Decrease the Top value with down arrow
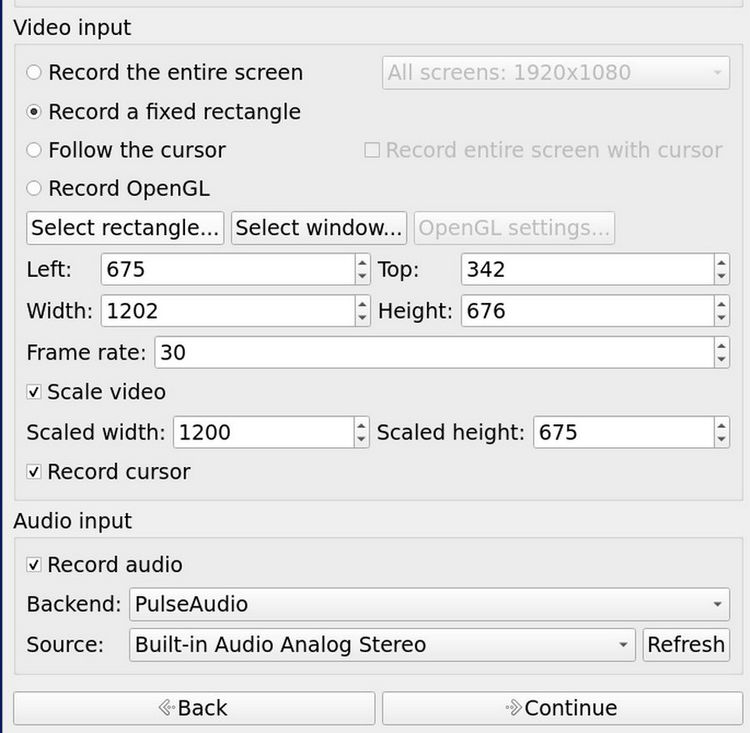Screen dimensions: 750x733 pos(721,277)
